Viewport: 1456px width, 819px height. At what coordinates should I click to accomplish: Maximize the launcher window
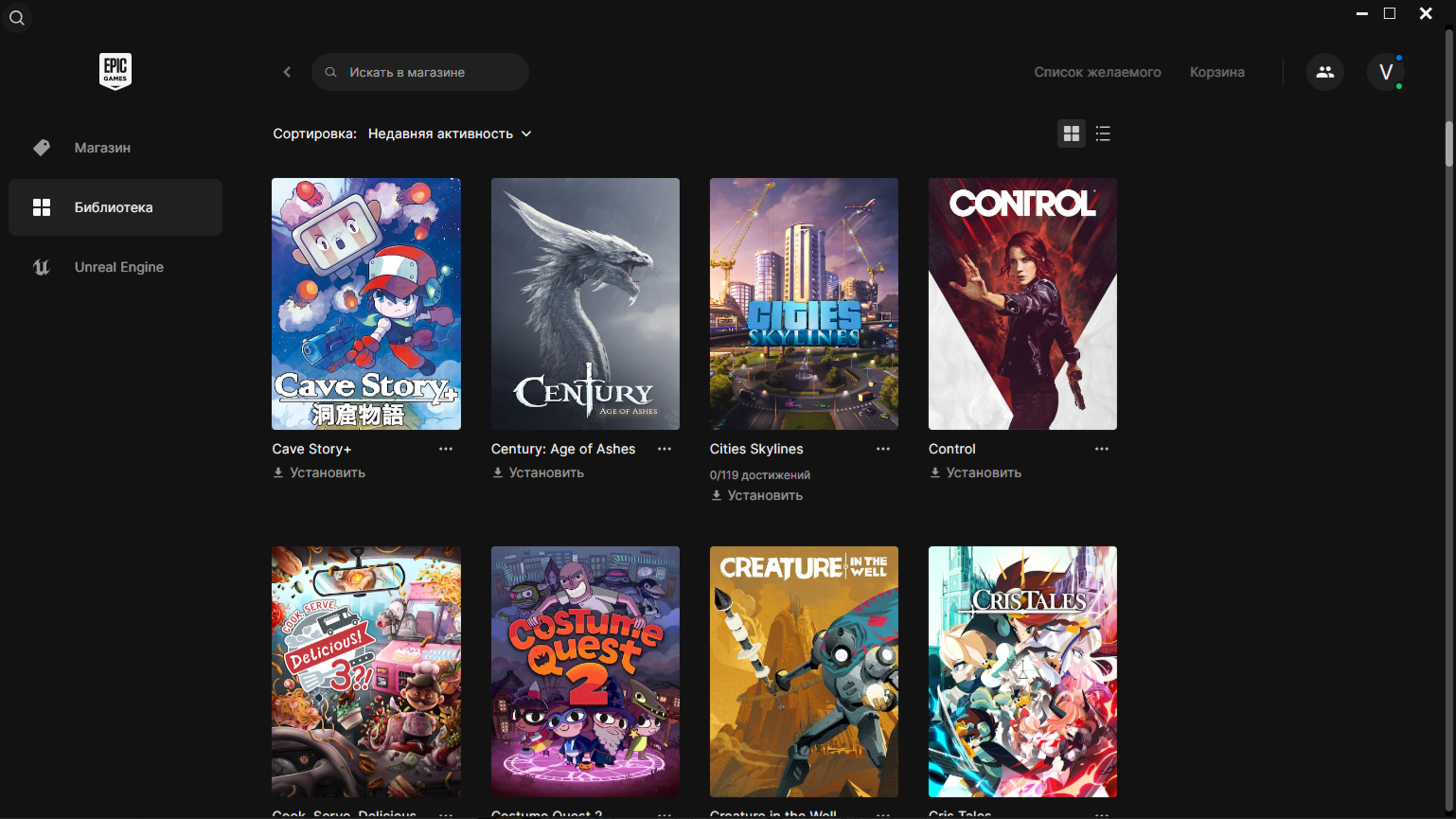[1390, 13]
